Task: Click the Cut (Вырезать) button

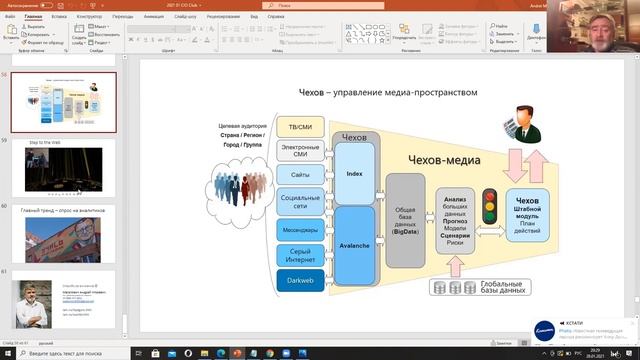Action: coord(33,27)
